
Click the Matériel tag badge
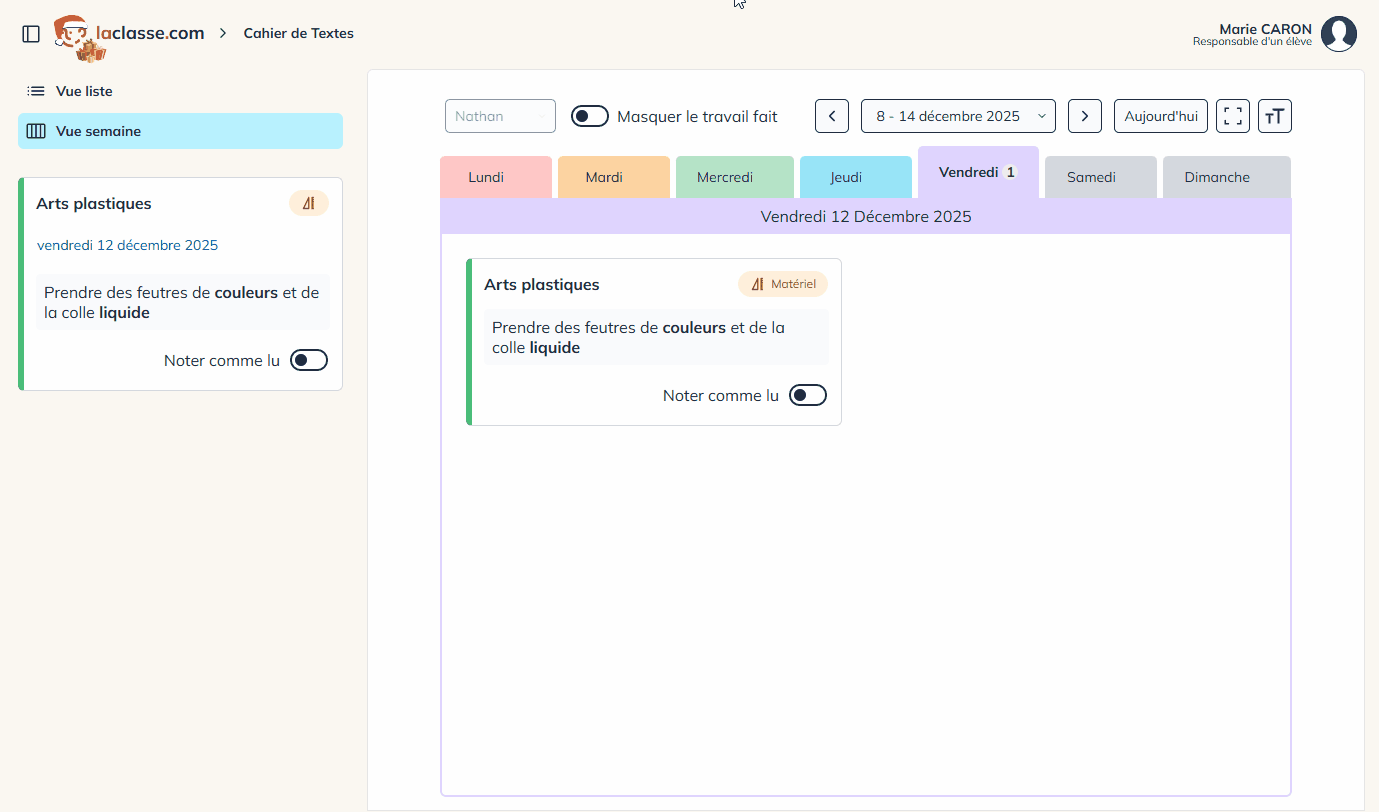(x=783, y=284)
